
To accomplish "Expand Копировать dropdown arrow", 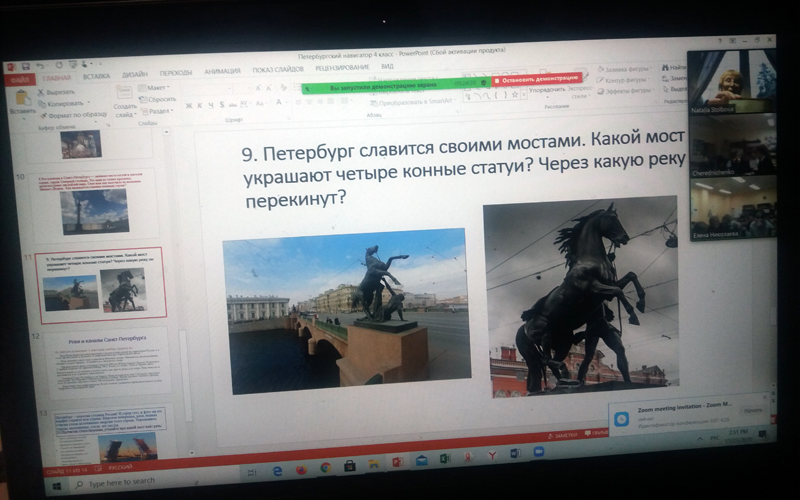I will (x=87, y=103).
